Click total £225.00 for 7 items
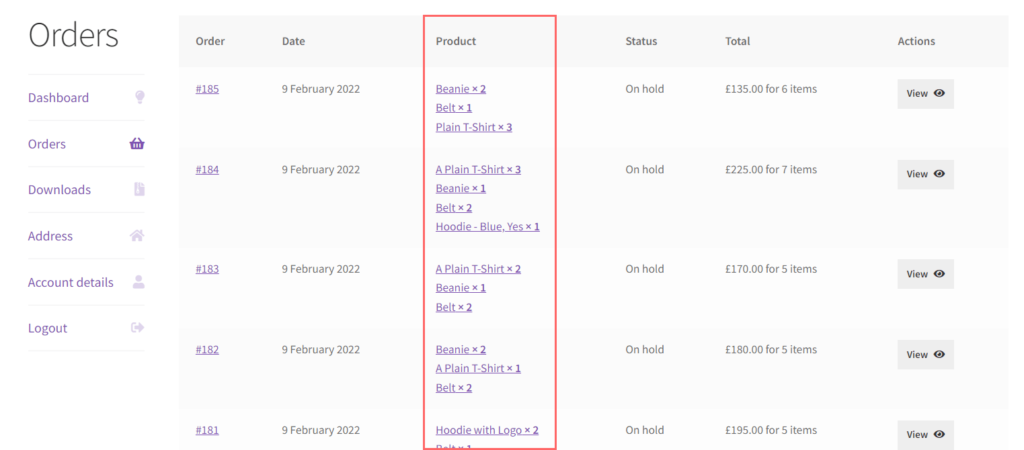 click(771, 170)
